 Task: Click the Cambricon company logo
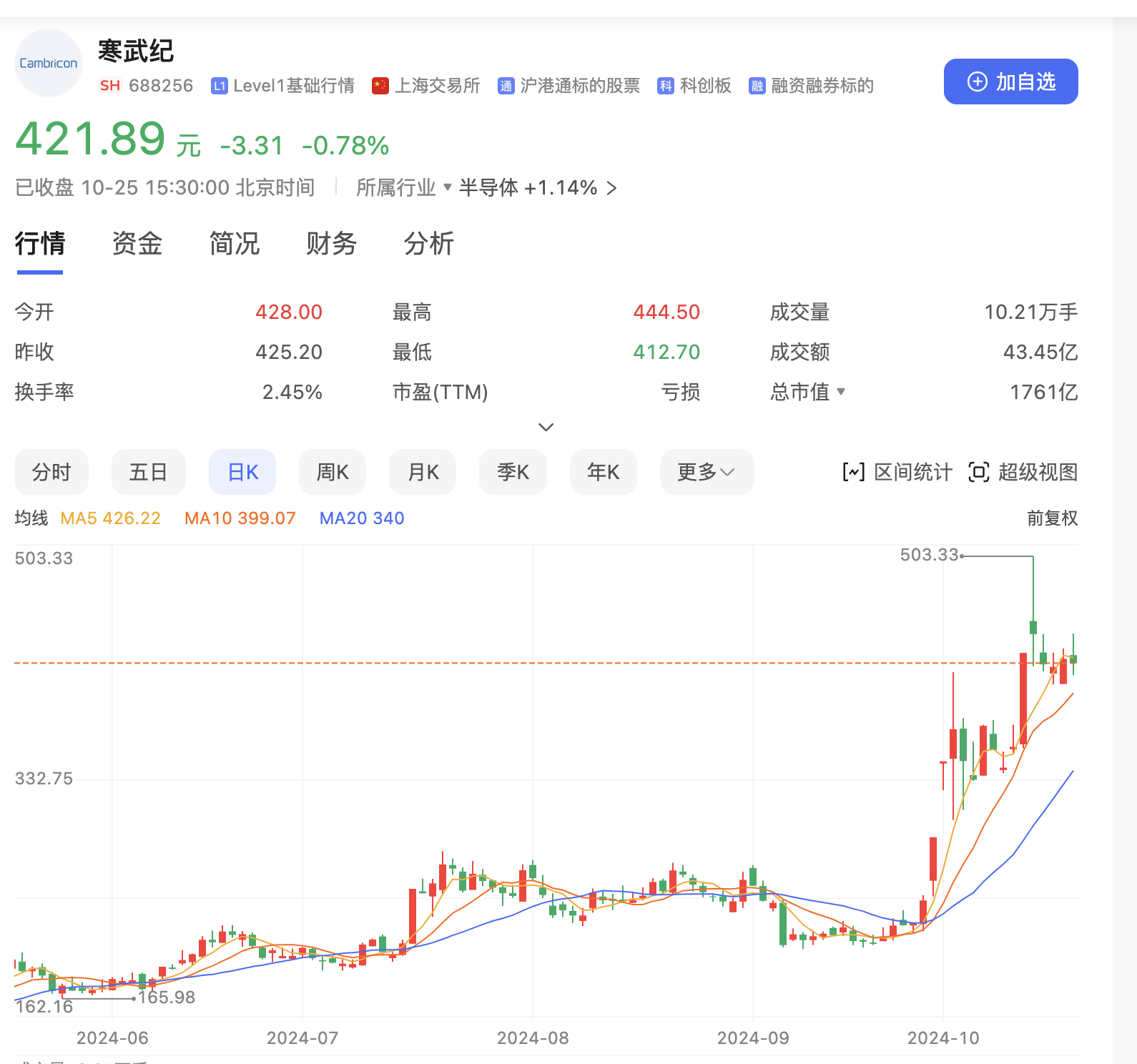(49, 63)
